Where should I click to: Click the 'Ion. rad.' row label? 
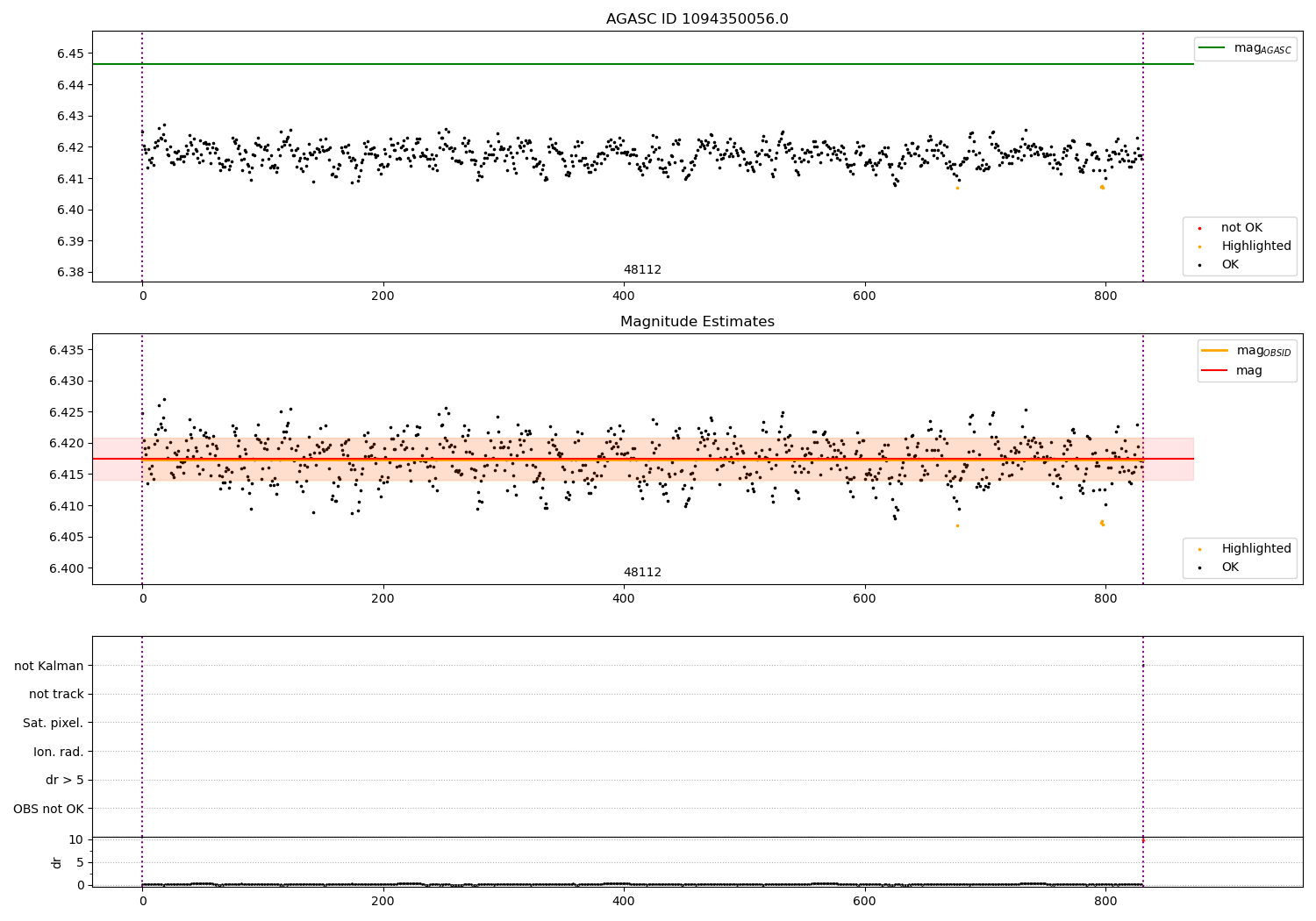click(59, 752)
